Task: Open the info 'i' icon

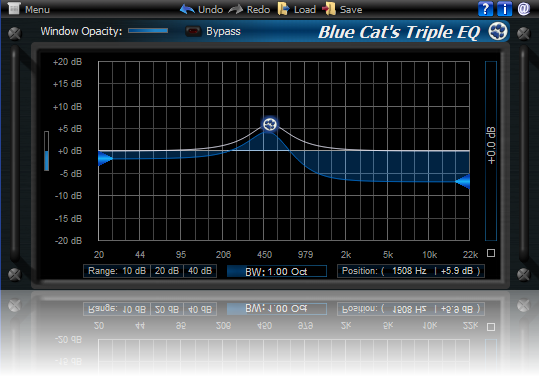Action: [504, 9]
